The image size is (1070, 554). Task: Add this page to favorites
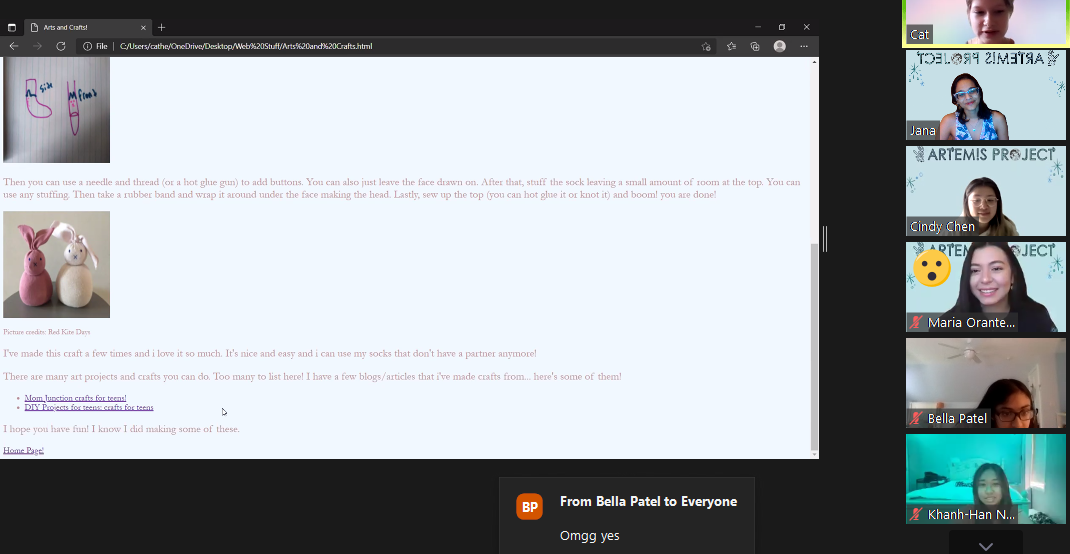point(706,46)
